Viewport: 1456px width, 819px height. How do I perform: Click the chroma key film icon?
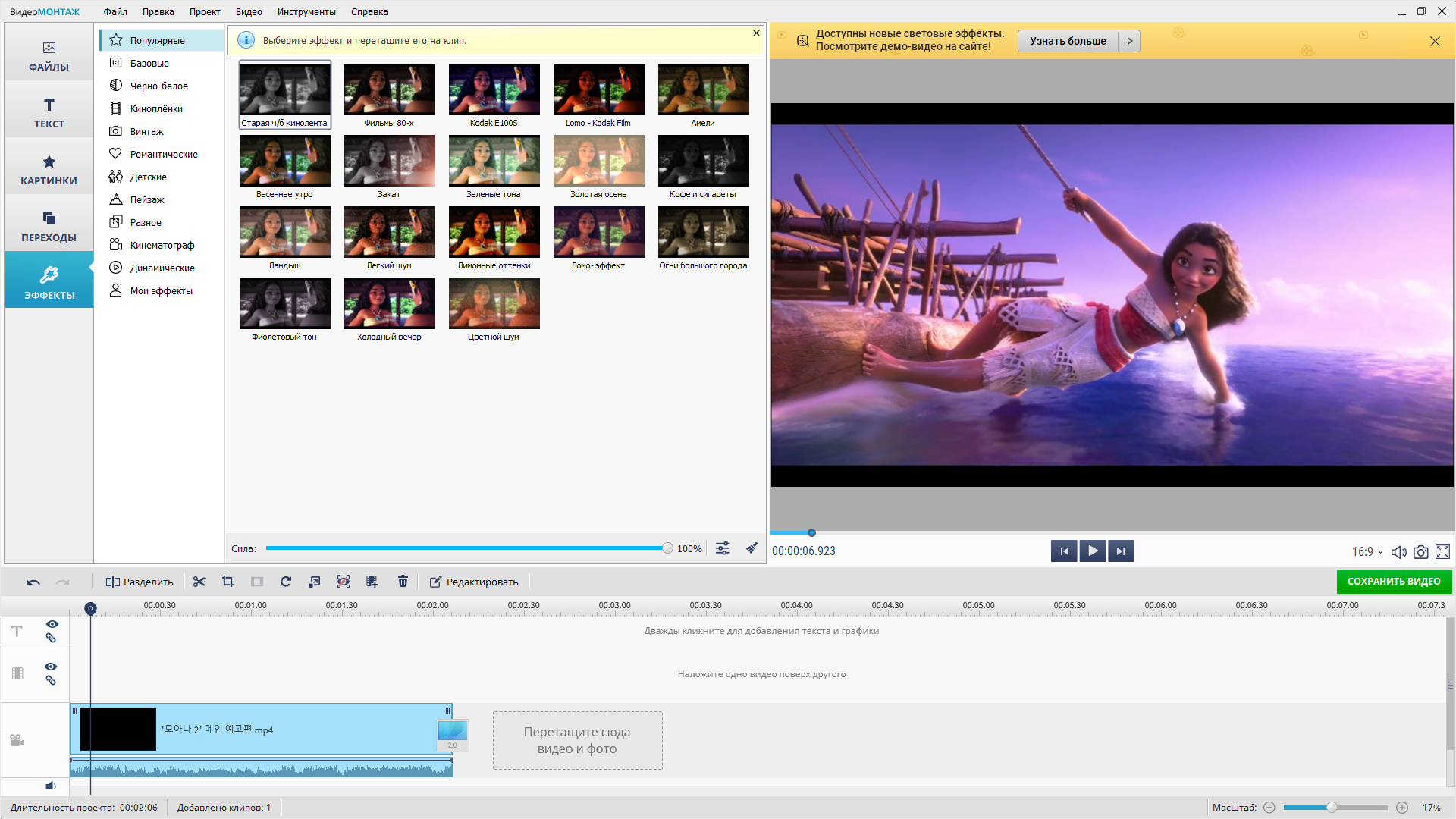point(372,582)
